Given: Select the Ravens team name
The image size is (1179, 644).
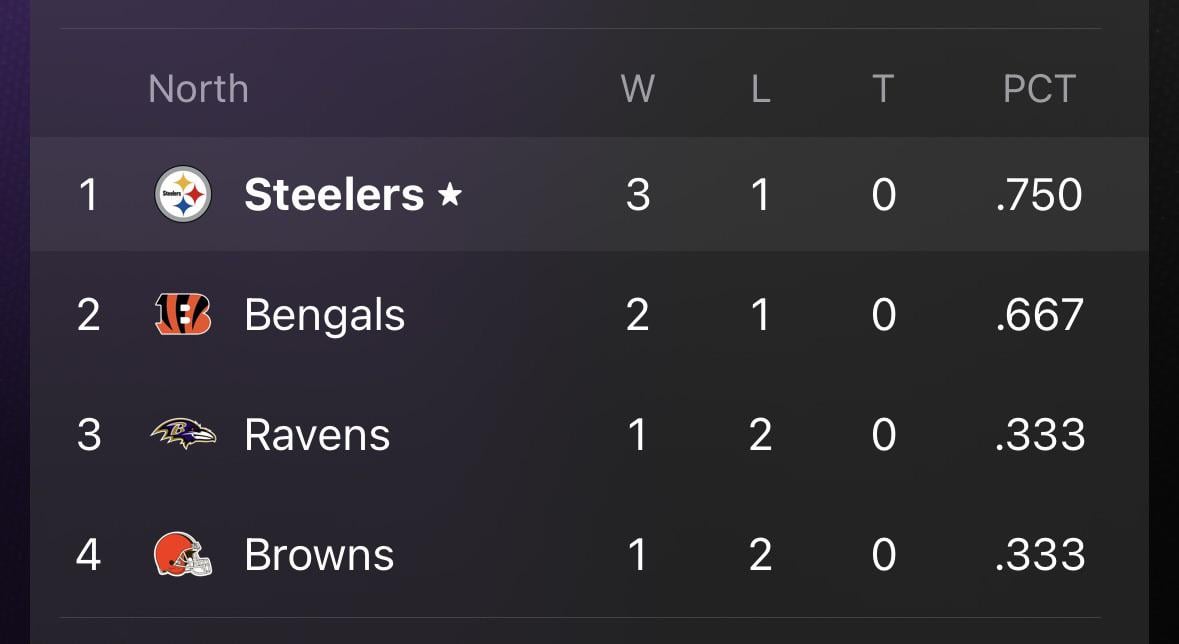Looking at the screenshot, I should tap(317, 435).
